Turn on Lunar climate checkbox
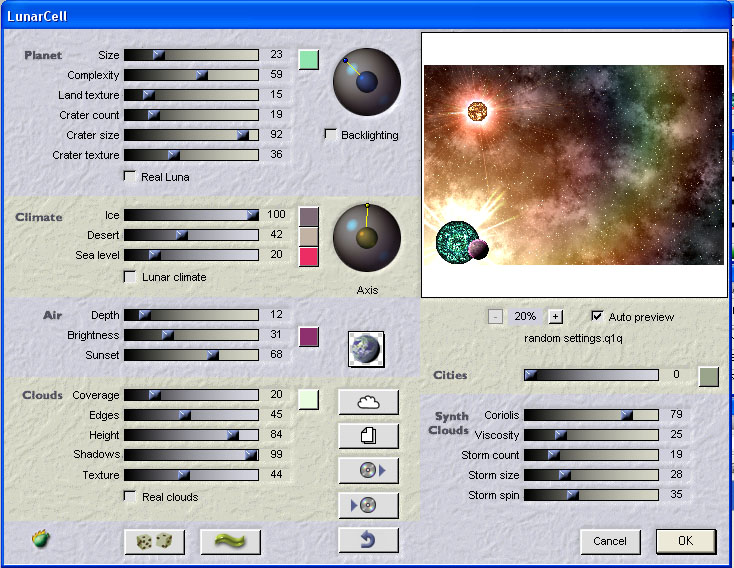The height and width of the screenshot is (568, 734). click(130, 277)
